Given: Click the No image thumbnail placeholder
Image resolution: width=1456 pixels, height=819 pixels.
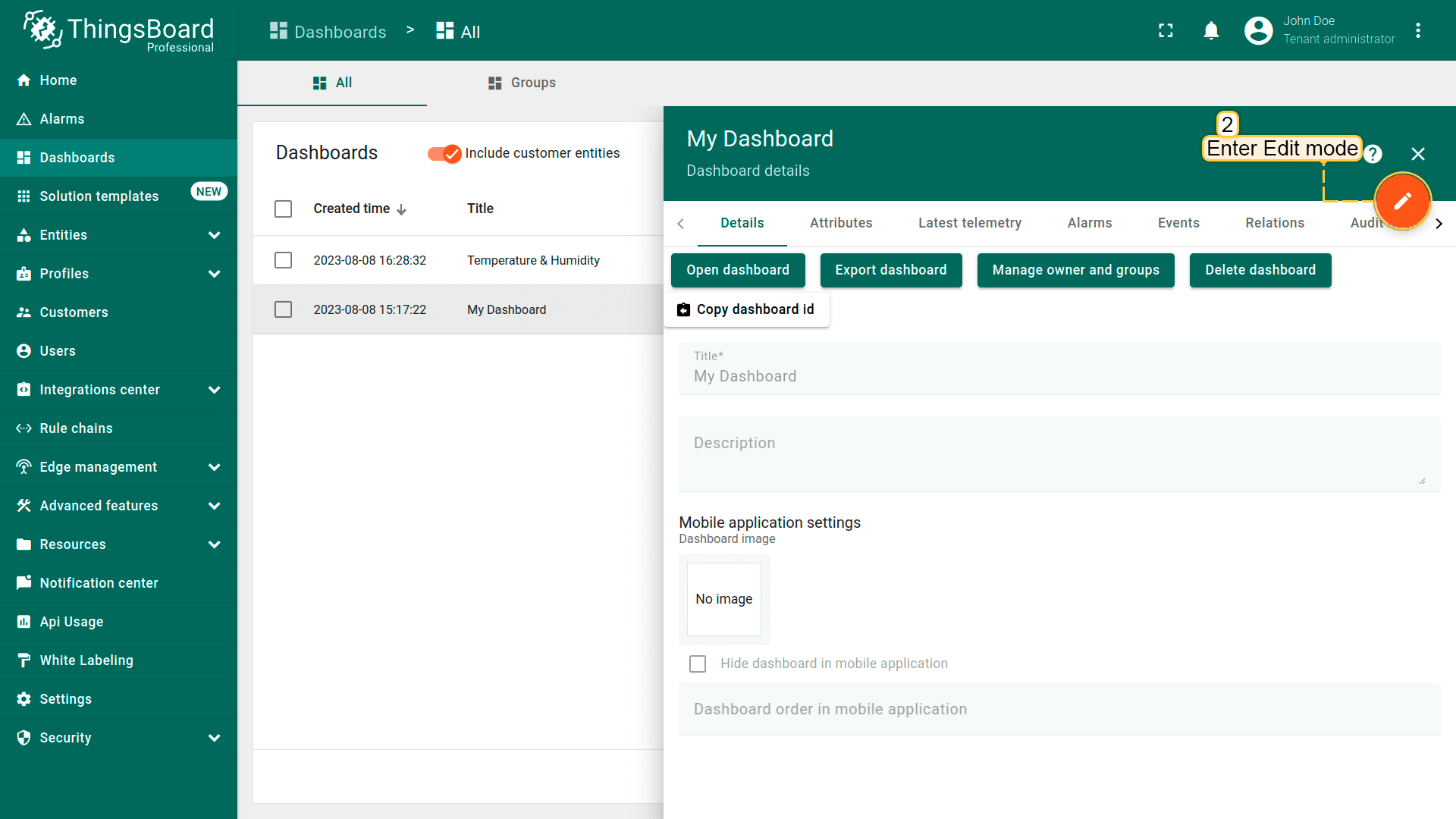Looking at the screenshot, I should click(x=723, y=599).
